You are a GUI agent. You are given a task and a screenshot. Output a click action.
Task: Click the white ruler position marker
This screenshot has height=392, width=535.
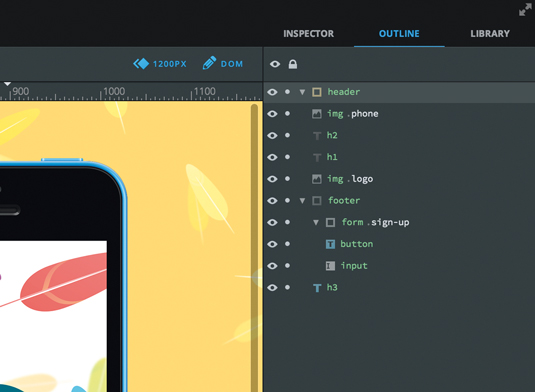point(7,84)
